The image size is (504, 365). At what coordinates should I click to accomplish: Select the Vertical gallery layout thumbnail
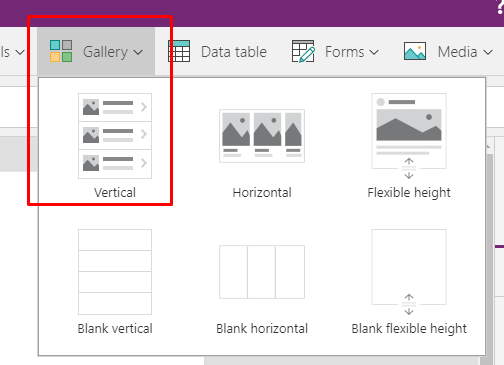[115, 136]
